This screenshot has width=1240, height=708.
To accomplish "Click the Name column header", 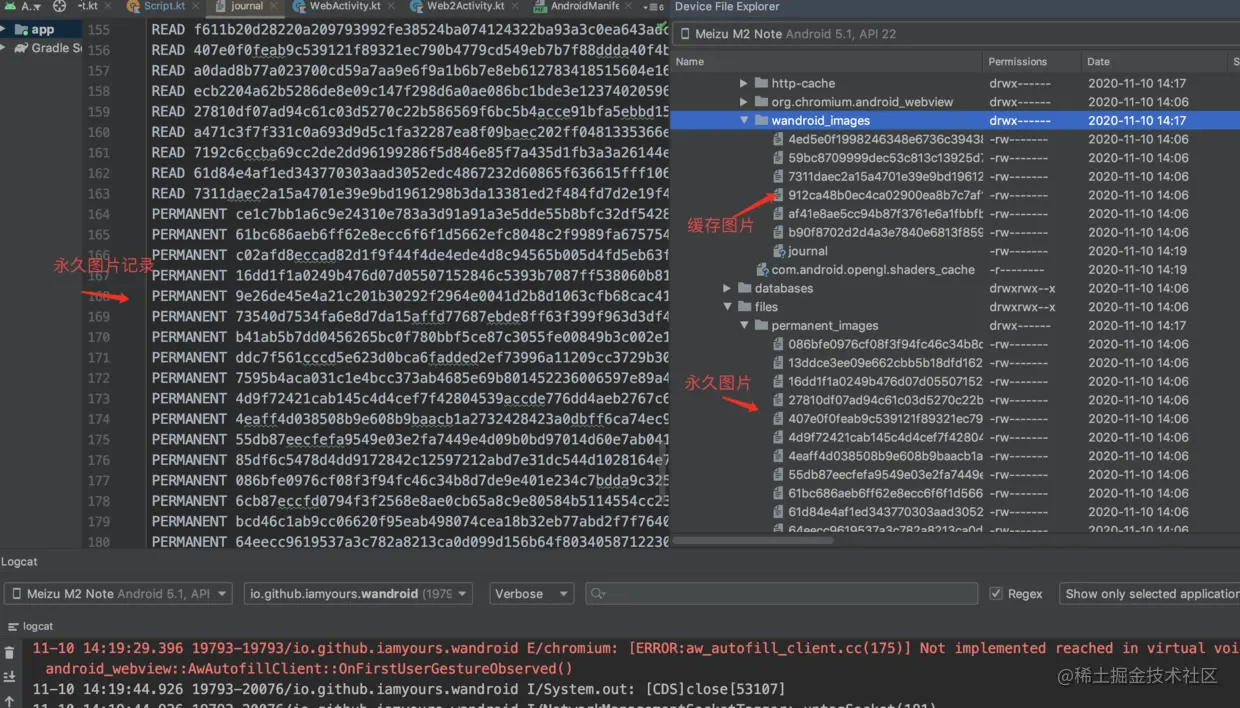I will click(690, 61).
